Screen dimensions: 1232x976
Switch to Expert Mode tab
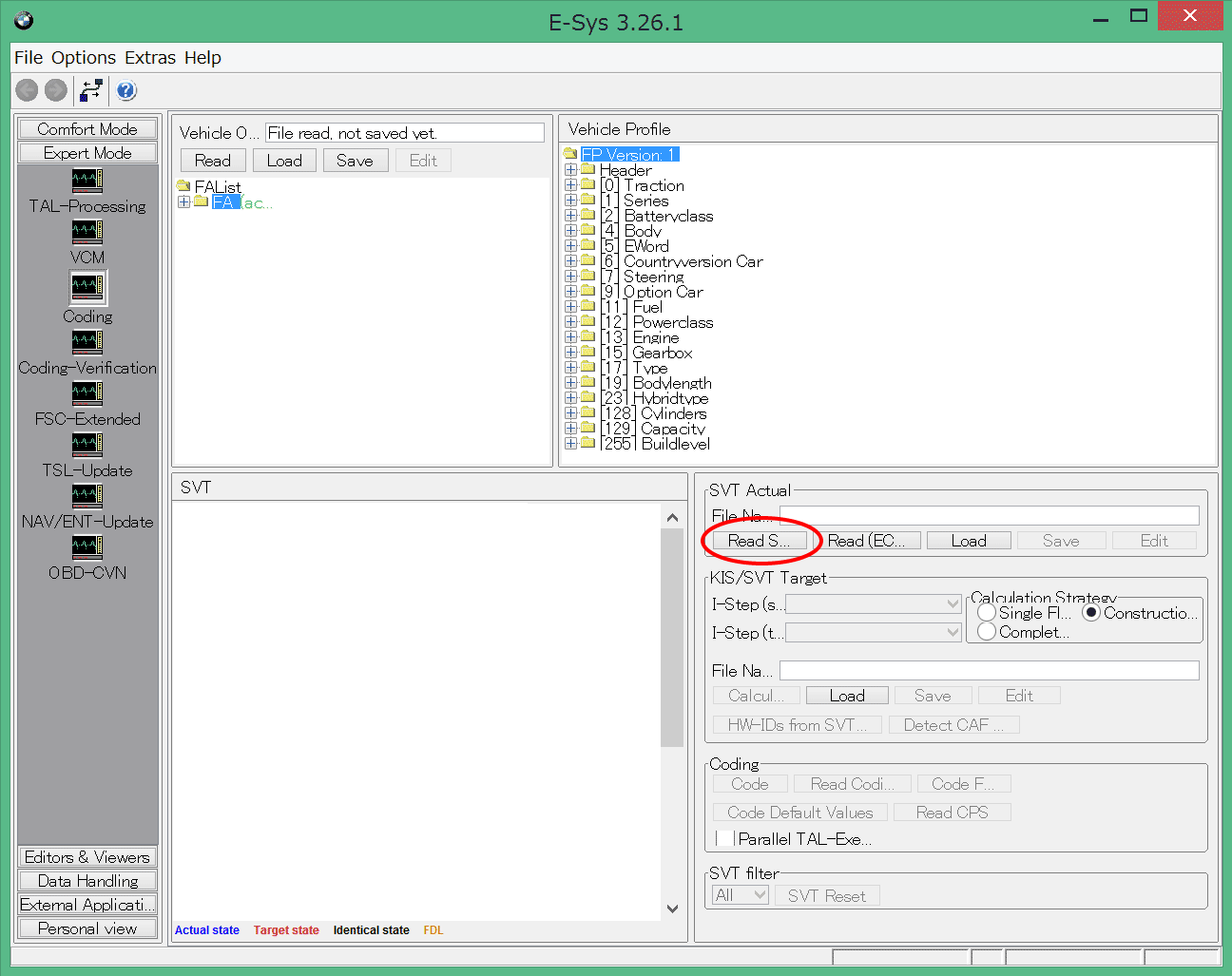[87, 153]
